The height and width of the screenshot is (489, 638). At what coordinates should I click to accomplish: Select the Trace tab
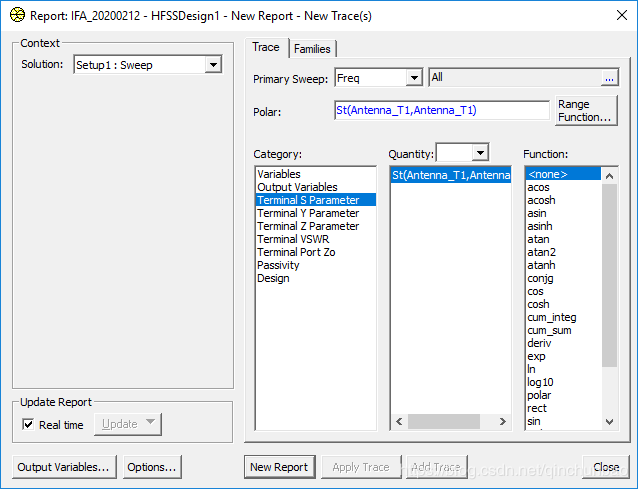click(266, 47)
